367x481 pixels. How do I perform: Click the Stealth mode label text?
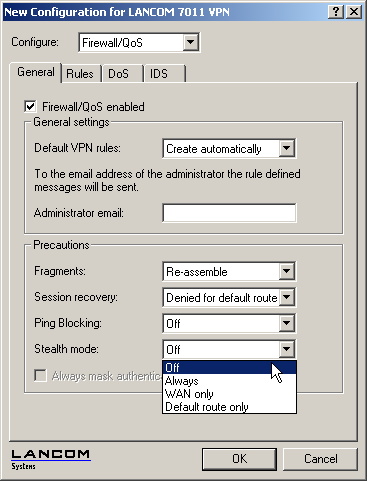click(x=66, y=349)
